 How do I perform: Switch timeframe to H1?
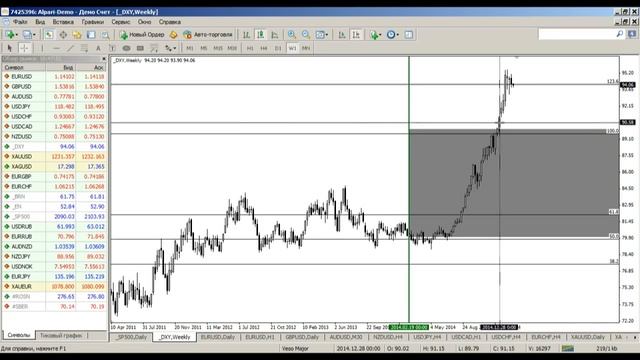250,48
